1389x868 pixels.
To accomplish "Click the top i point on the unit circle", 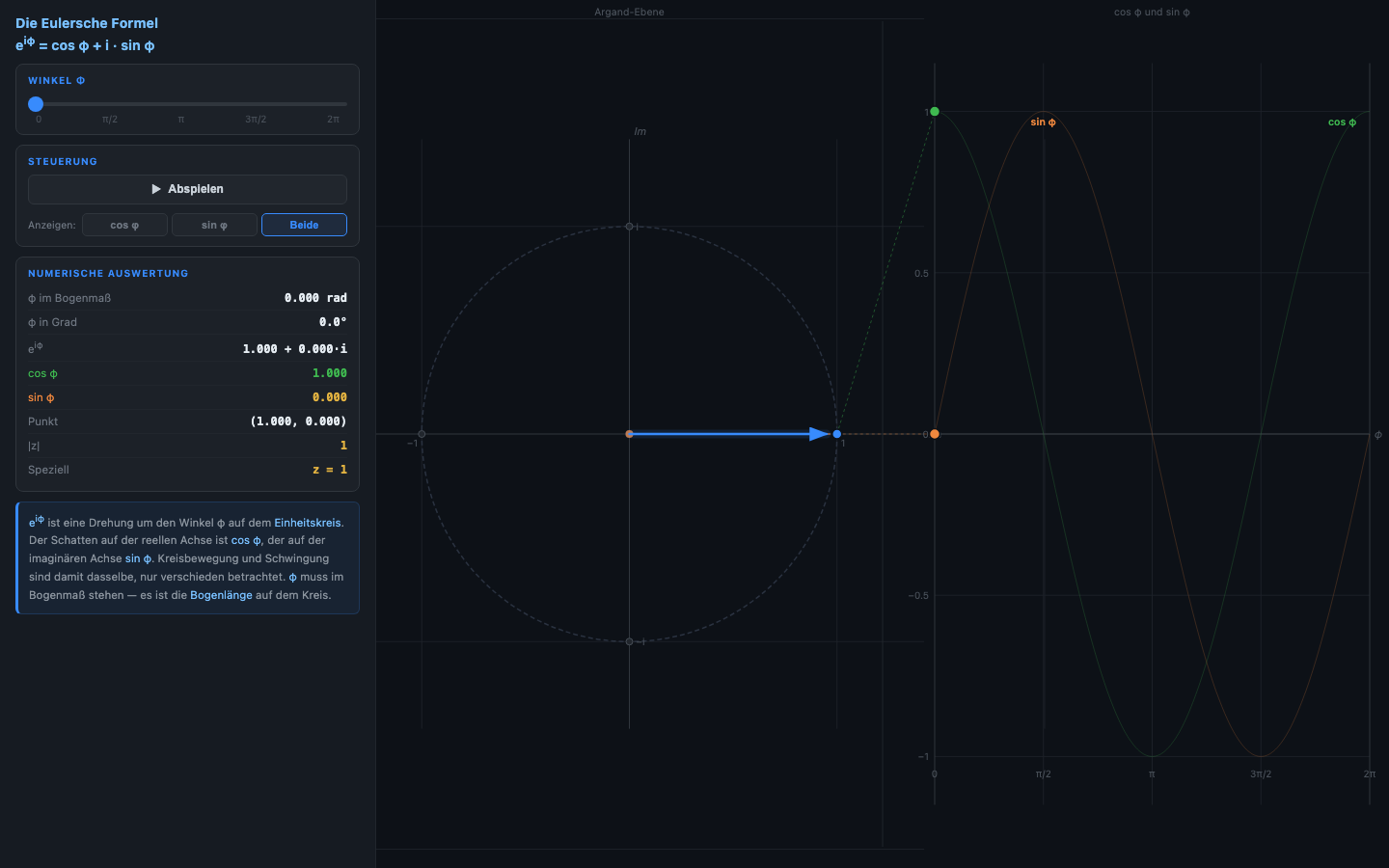I will 629,227.
